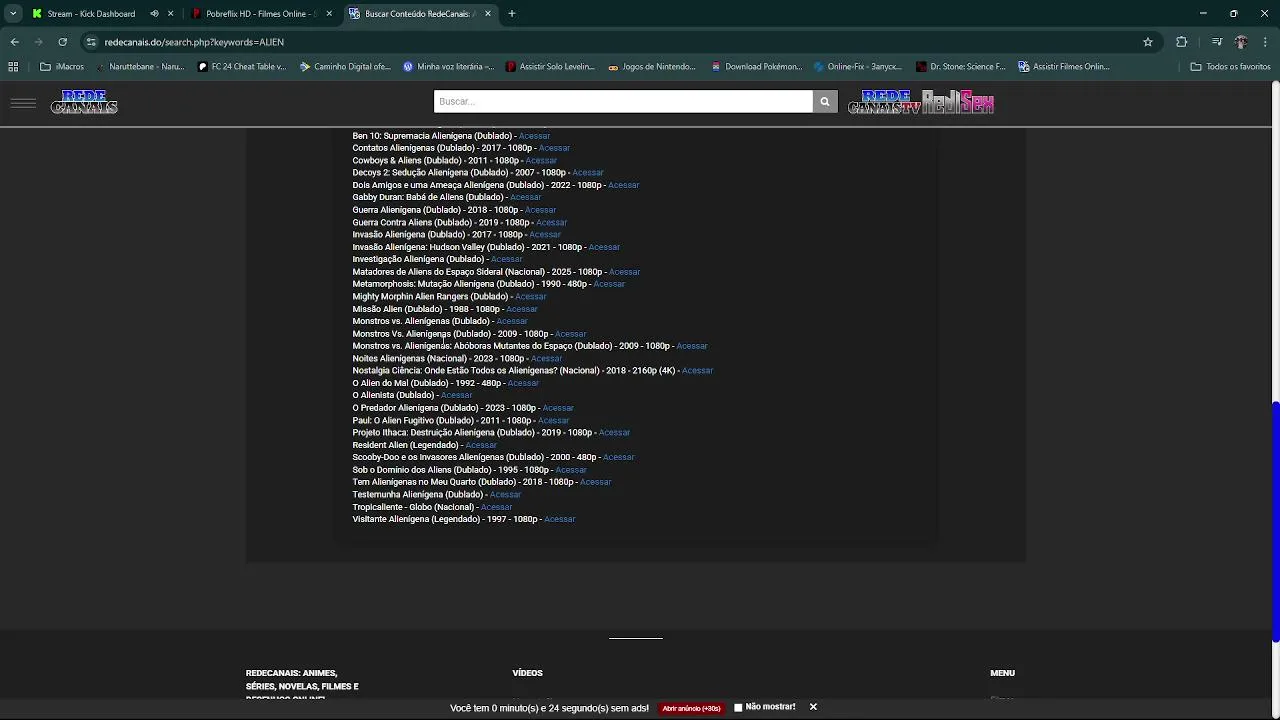Close the Stream - Kick Dashboard tab

point(171,14)
